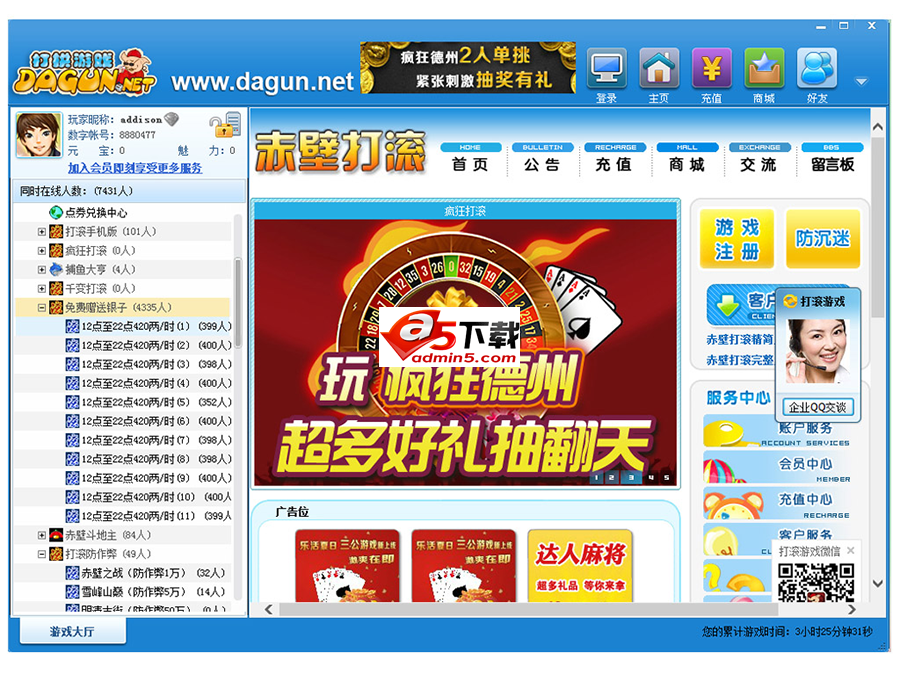
Task: Switch to 交流 EXCHANGE tab
Action: (759, 158)
